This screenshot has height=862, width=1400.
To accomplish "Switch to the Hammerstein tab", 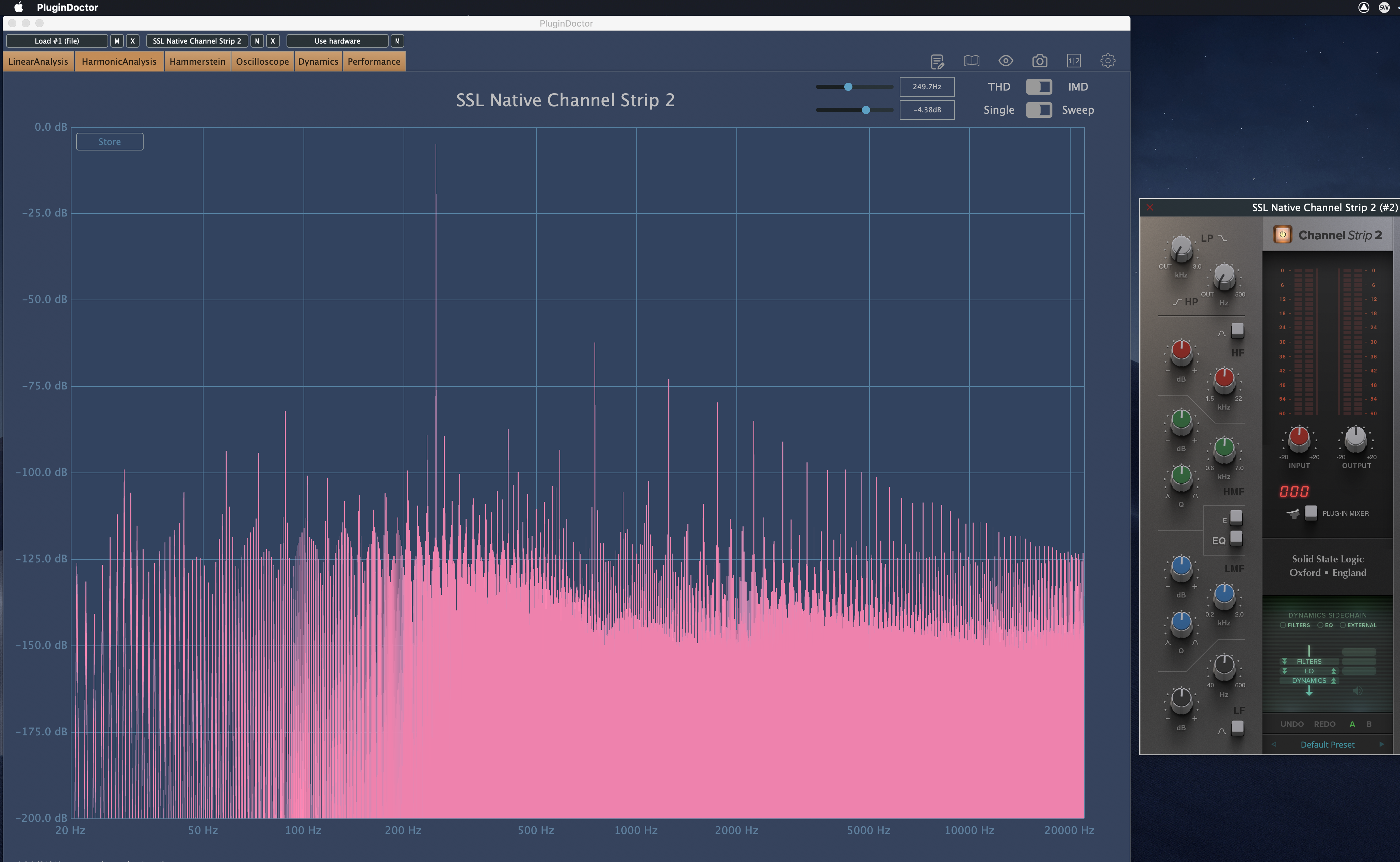I will pos(197,62).
